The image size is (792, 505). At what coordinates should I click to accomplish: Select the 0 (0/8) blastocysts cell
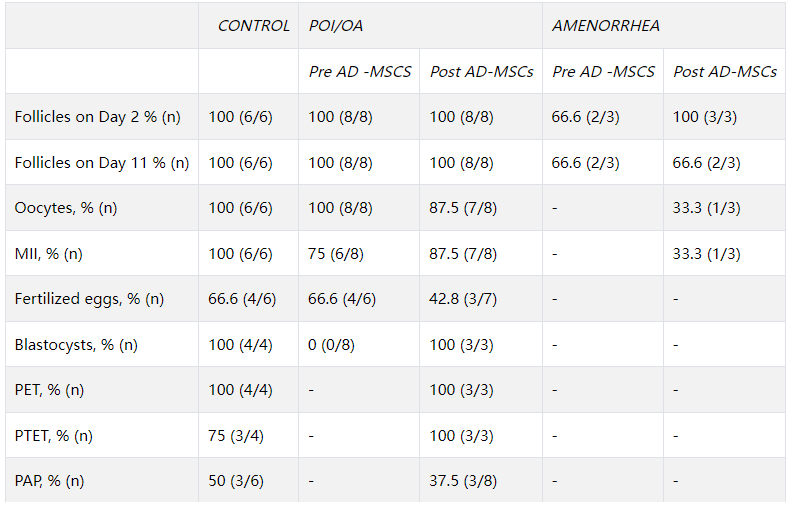tap(335, 345)
